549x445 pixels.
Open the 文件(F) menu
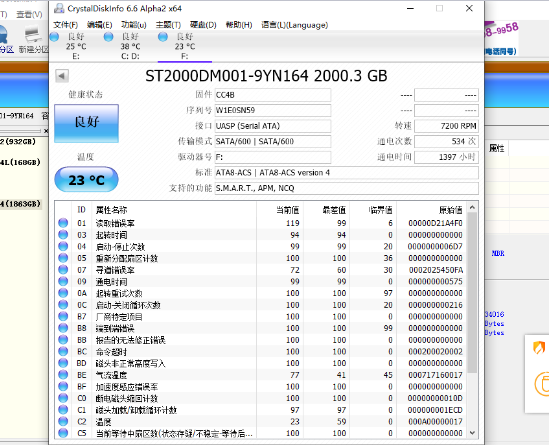(65, 25)
